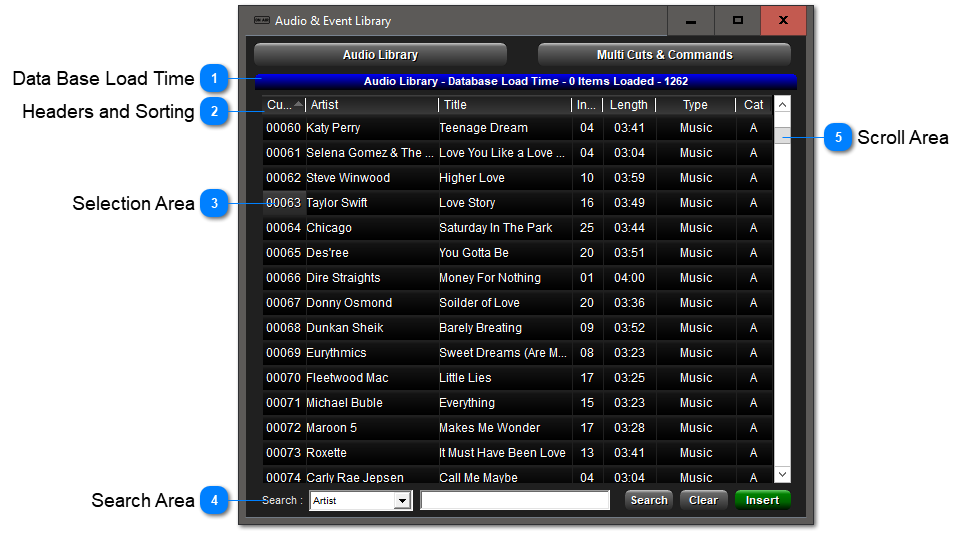Switch to the Audio Library tab
This screenshot has width=965, height=534.
click(380, 55)
